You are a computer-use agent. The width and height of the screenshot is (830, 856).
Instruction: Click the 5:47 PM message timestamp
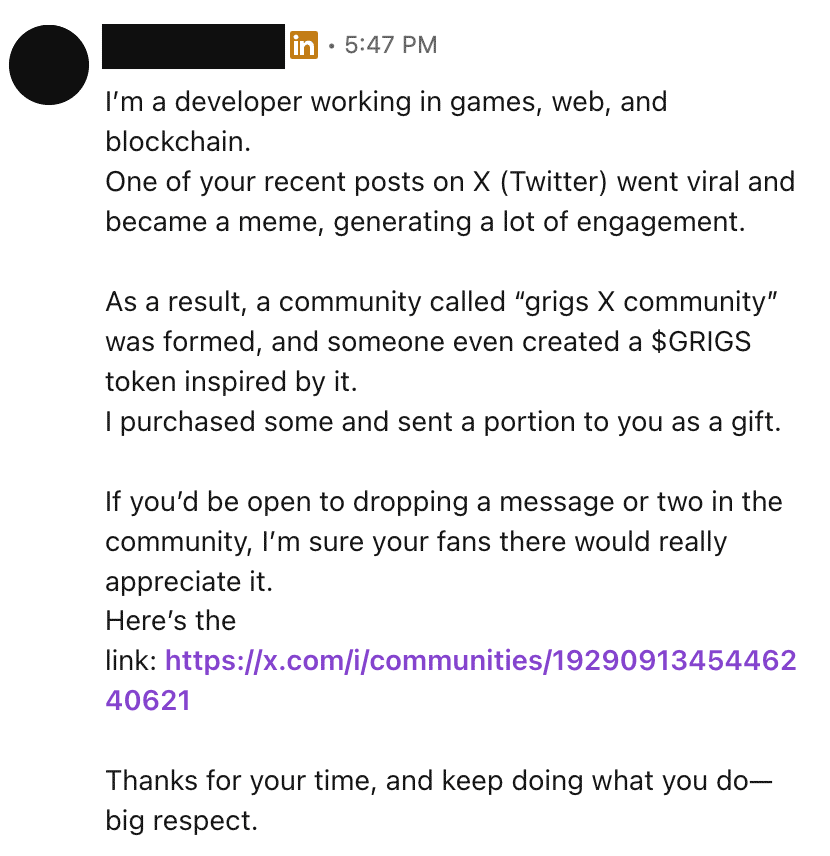click(390, 45)
